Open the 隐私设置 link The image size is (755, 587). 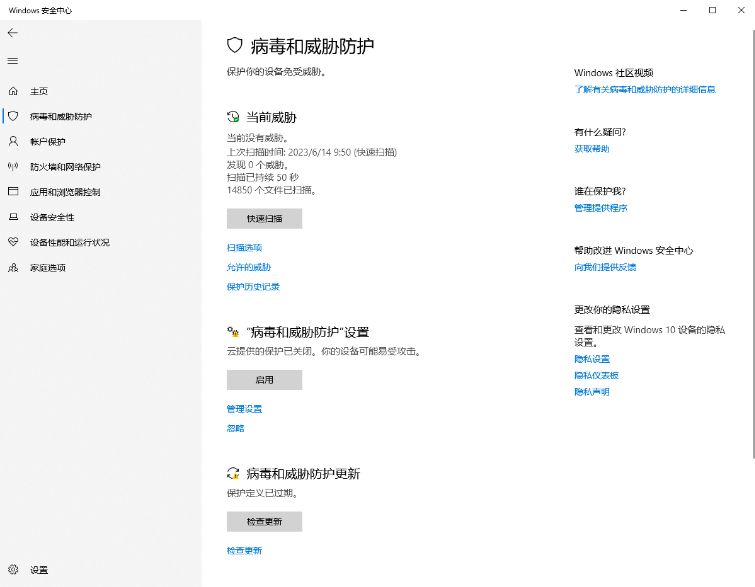click(592, 359)
